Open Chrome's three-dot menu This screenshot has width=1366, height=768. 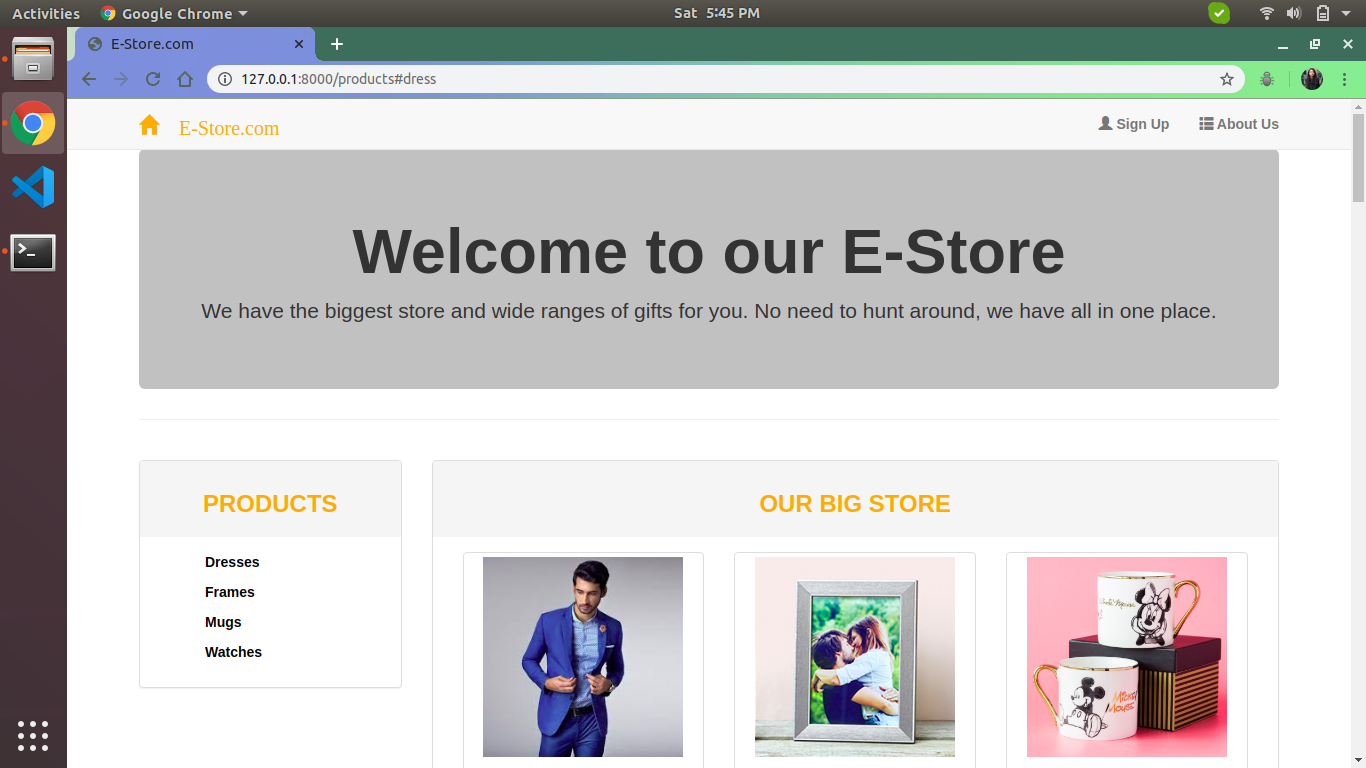(1344, 79)
